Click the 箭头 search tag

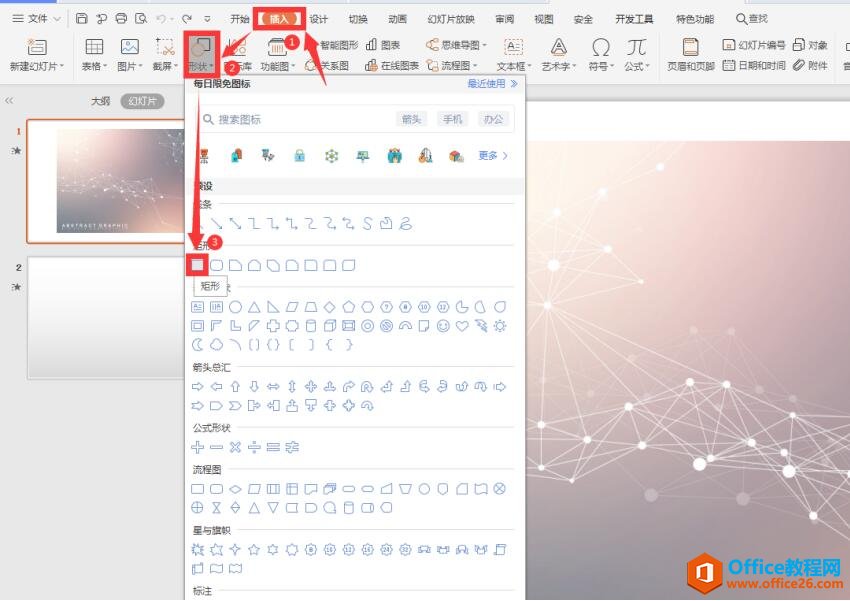click(x=411, y=119)
